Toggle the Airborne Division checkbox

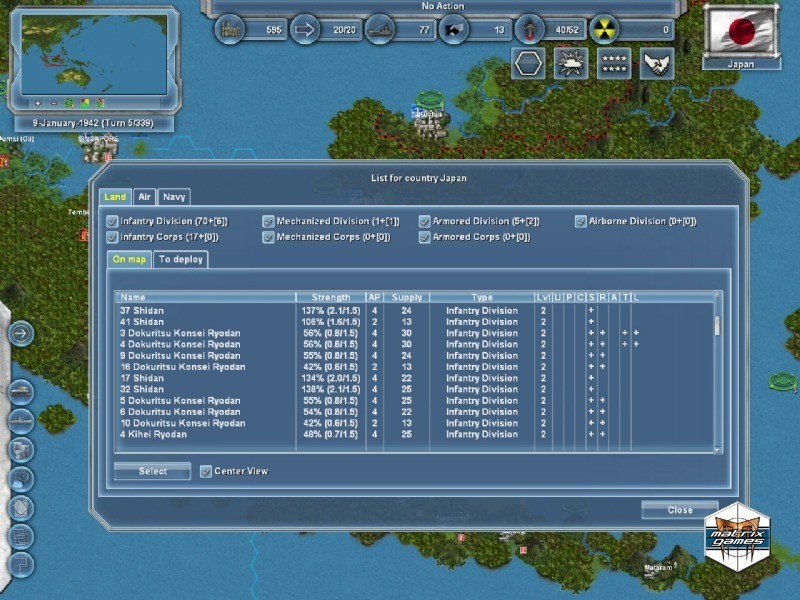pos(581,221)
